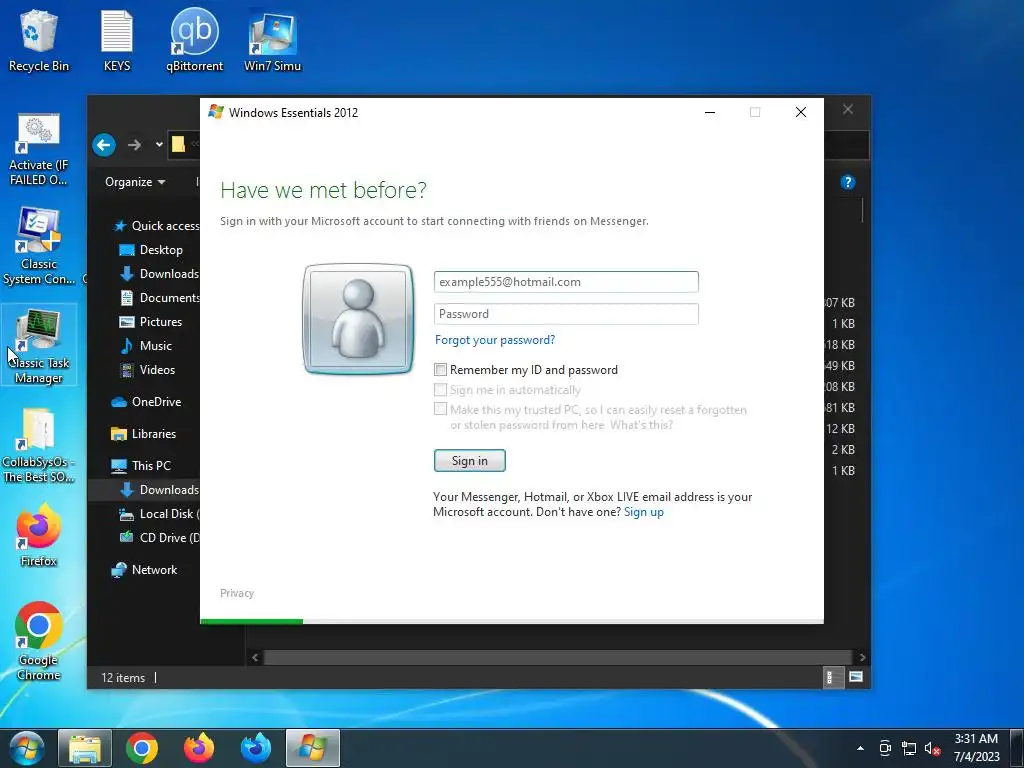Click Forgot your password link

pyautogui.click(x=495, y=340)
